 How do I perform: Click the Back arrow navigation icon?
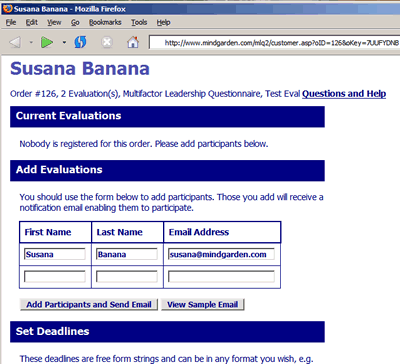click(15, 42)
